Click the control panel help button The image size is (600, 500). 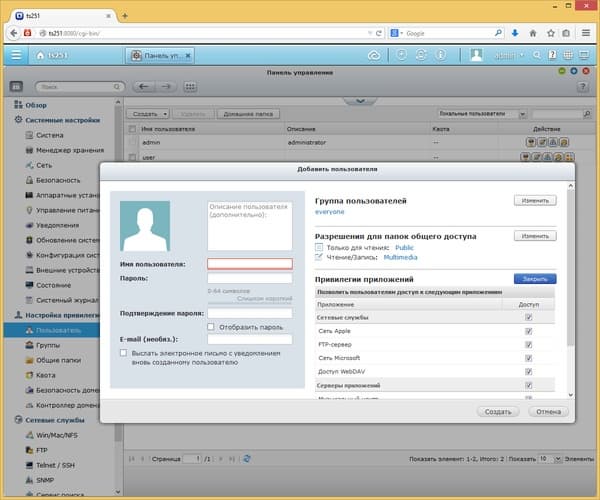pyautogui.click(x=582, y=87)
